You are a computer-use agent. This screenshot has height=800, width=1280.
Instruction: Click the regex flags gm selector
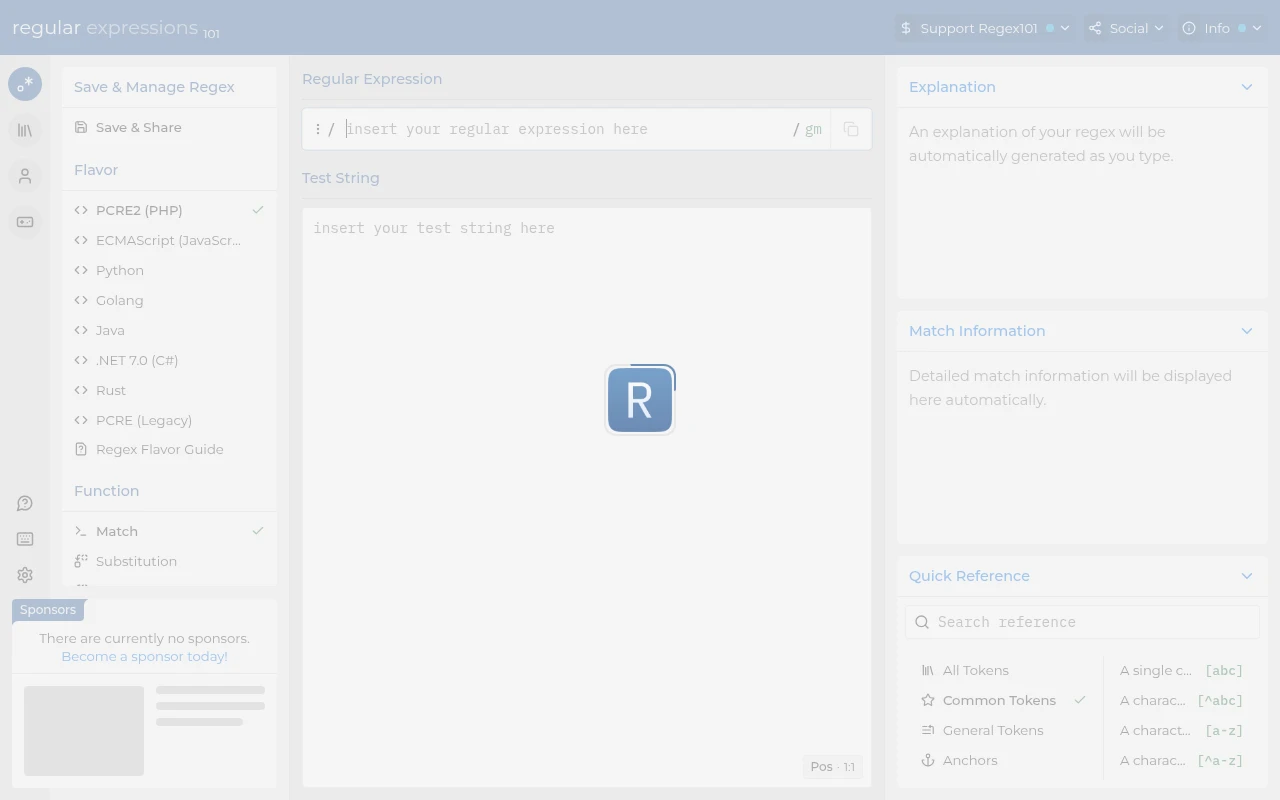tap(813, 129)
